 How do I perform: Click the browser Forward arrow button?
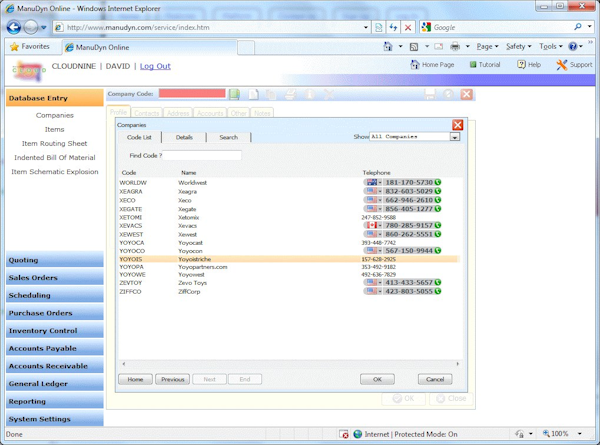(31, 27)
